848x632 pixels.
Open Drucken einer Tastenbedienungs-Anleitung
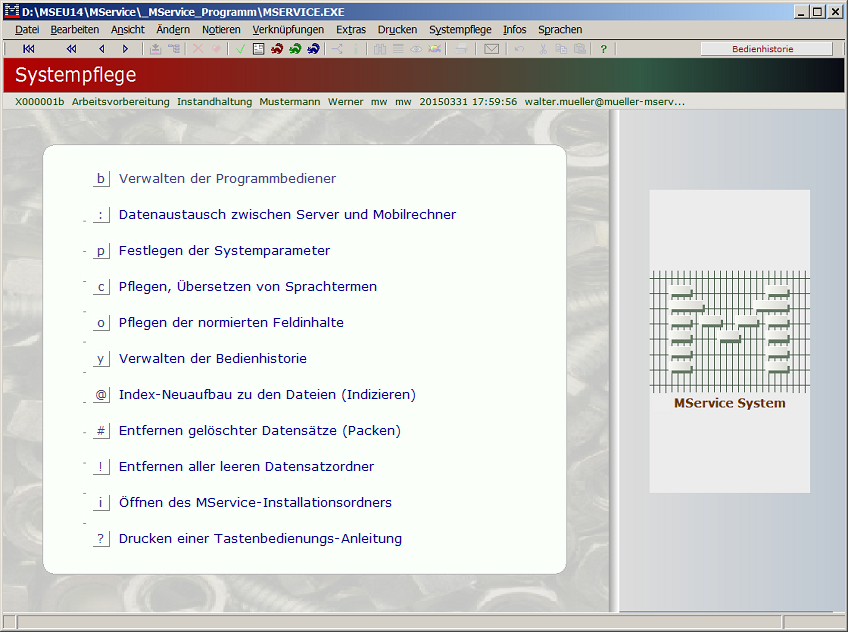pos(260,539)
